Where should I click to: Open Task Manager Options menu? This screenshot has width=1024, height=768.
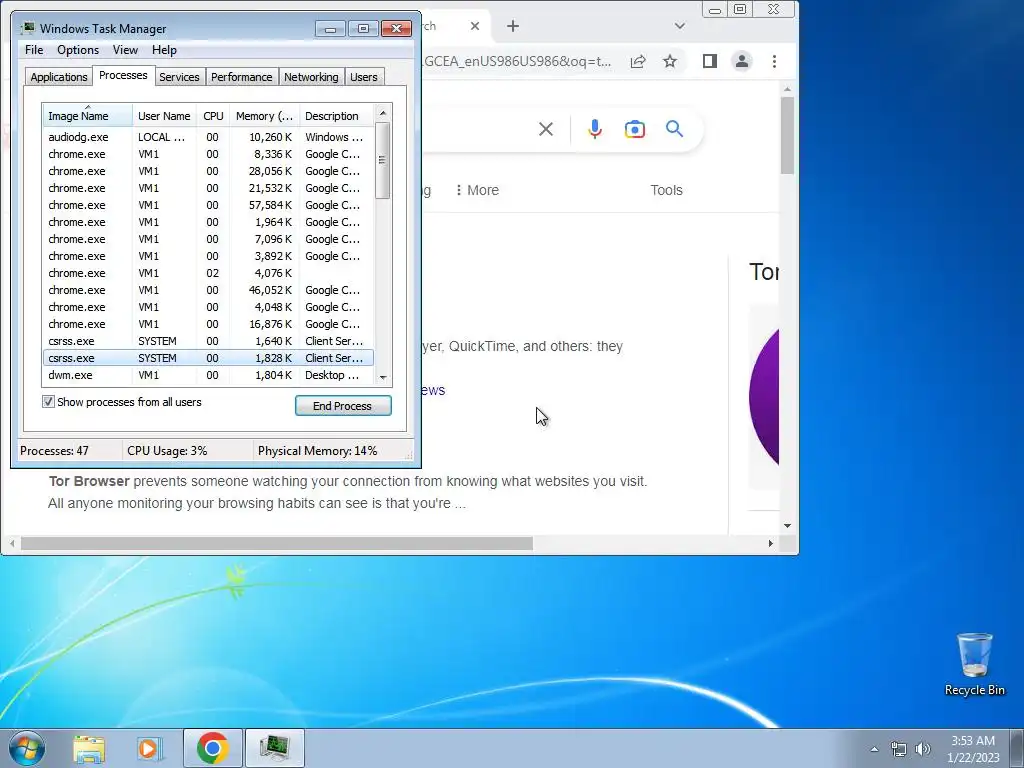click(78, 50)
